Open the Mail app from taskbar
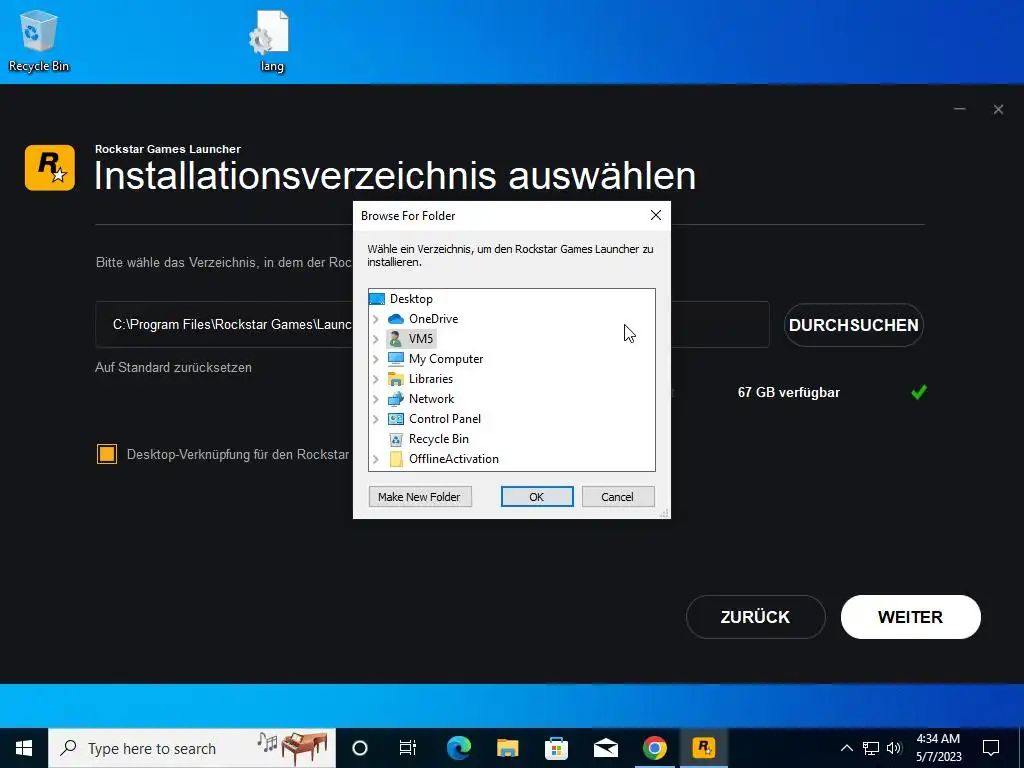Image resolution: width=1024 pixels, height=768 pixels. coord(605,748)
